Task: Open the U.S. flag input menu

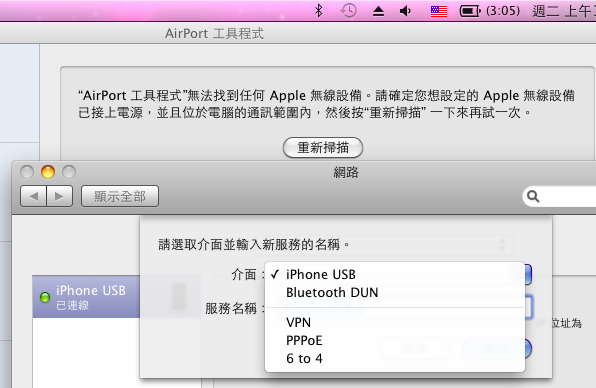Action: tap(439, 11)
